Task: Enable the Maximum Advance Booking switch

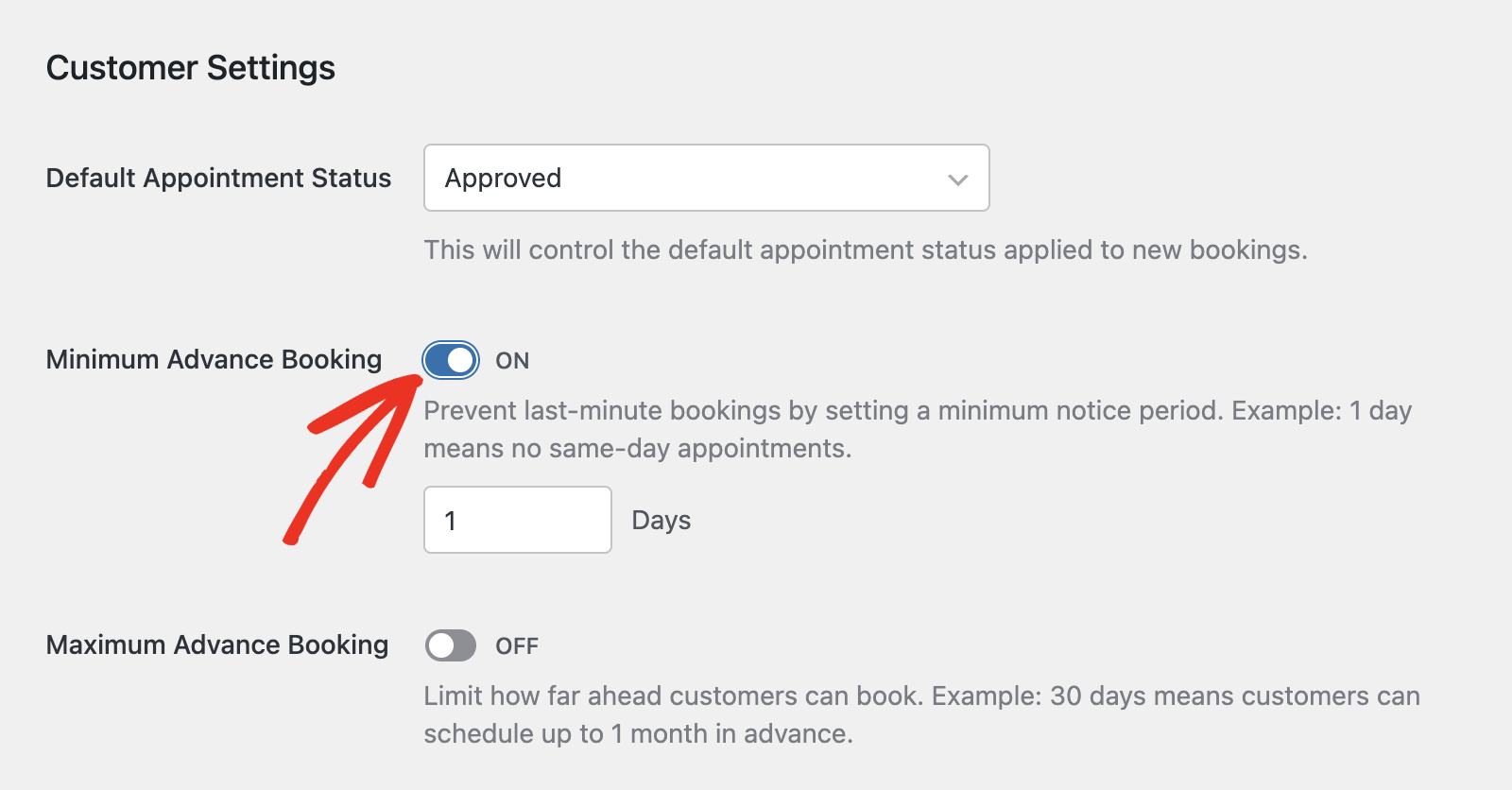Action: pyautogui.click(x=451, y=645)
